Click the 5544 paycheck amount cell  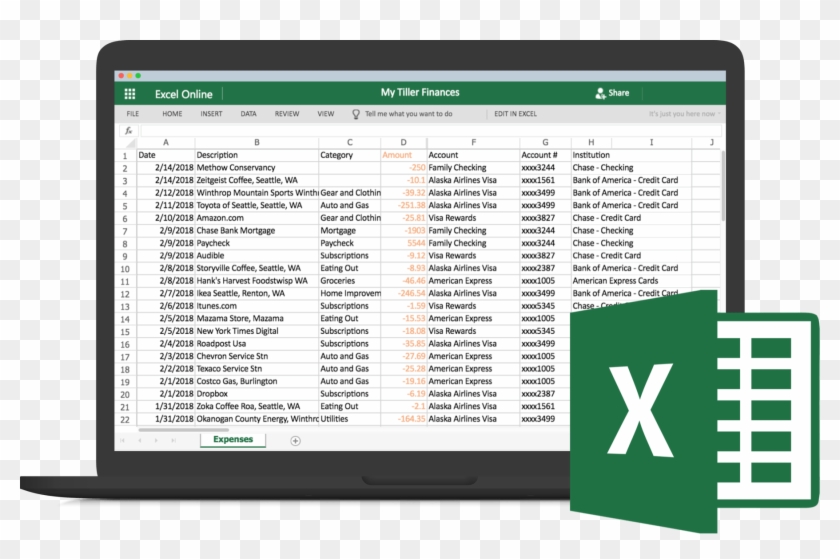[x=403, y=243]
